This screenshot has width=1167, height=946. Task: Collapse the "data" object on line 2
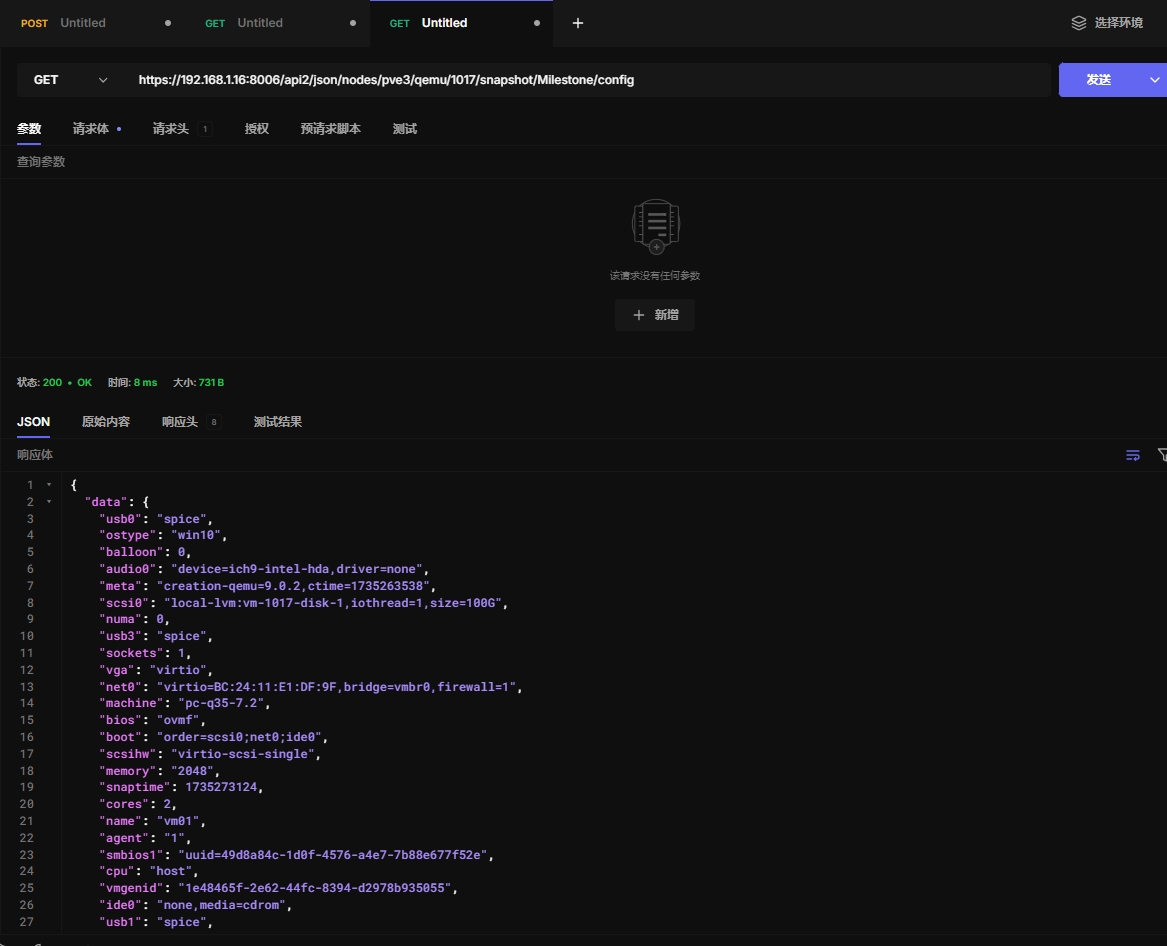(49, 502)
